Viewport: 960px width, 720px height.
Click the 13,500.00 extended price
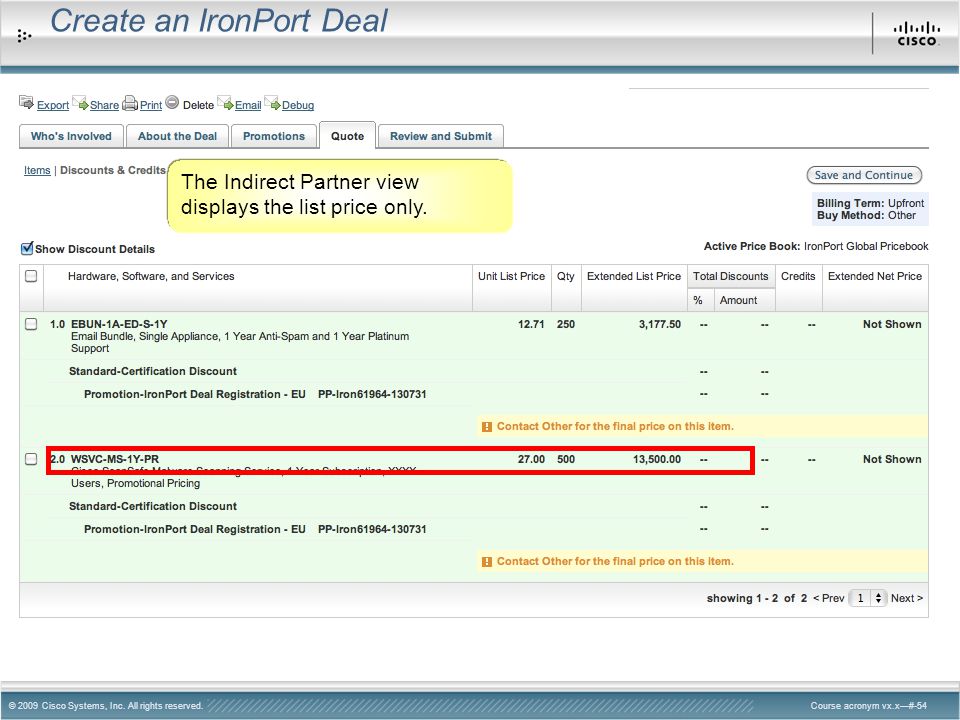click(x=657, y=459)
